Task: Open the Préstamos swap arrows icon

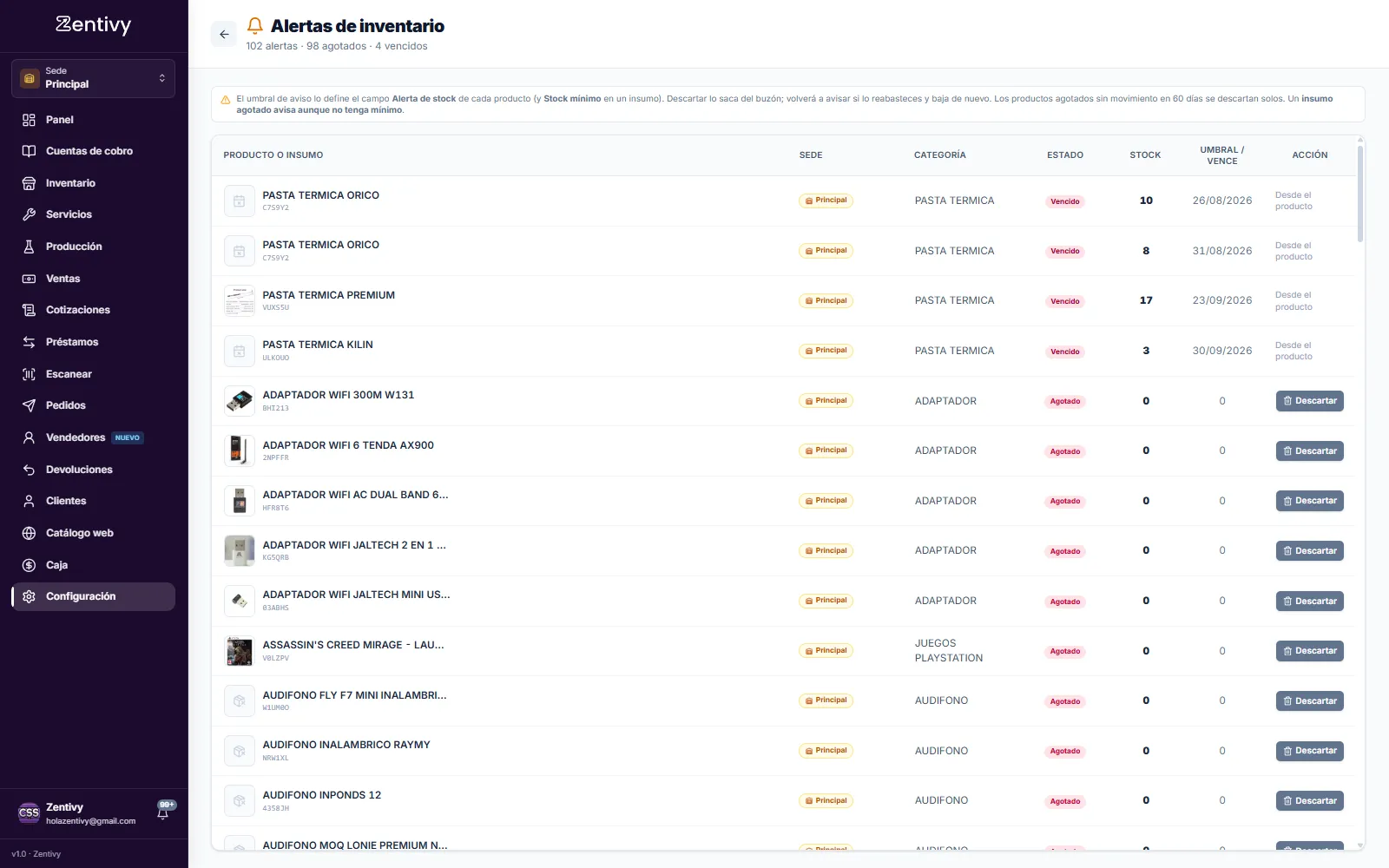Action: 29,342
